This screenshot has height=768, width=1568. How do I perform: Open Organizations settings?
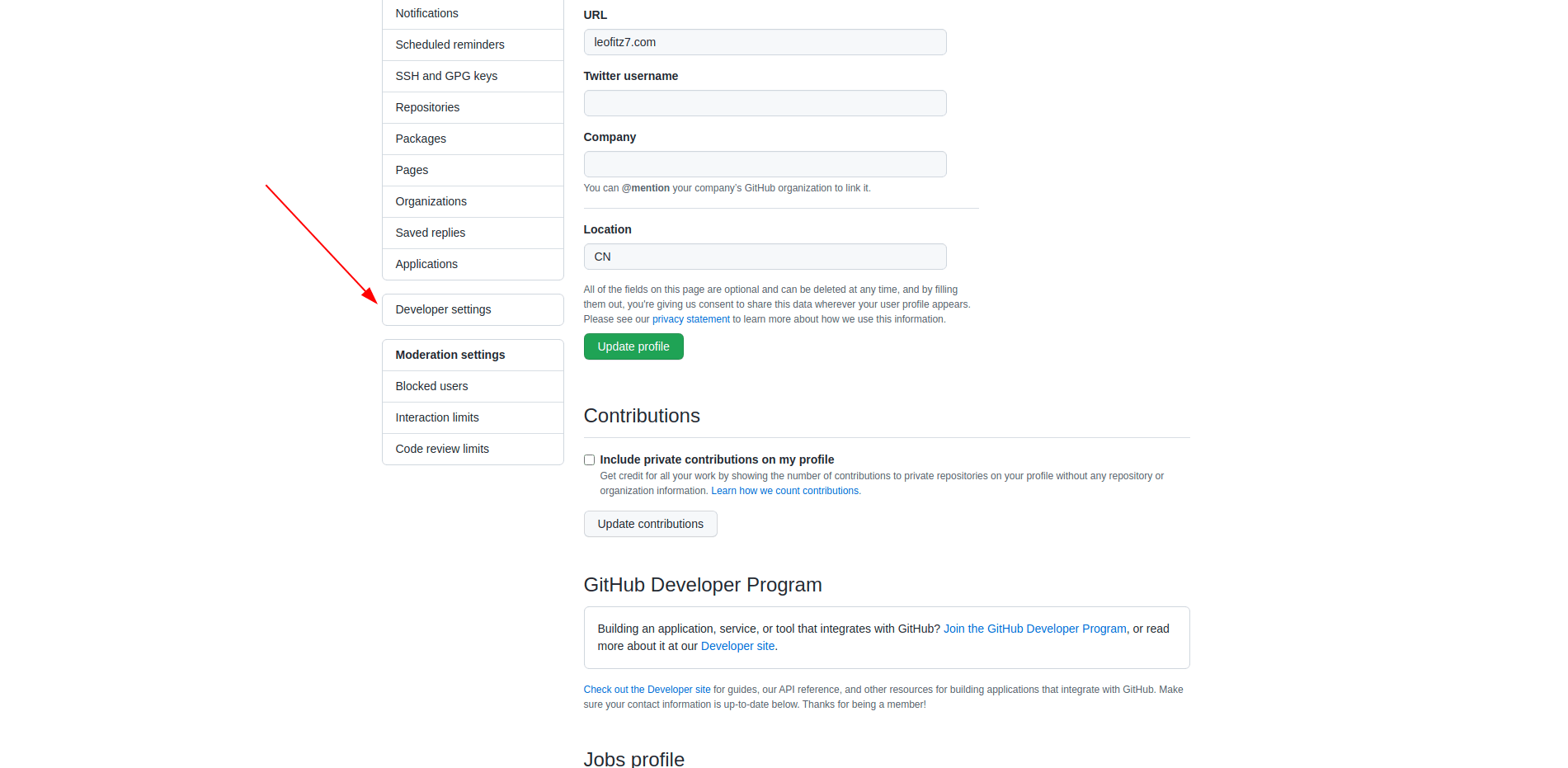click(x=431, y=201)
